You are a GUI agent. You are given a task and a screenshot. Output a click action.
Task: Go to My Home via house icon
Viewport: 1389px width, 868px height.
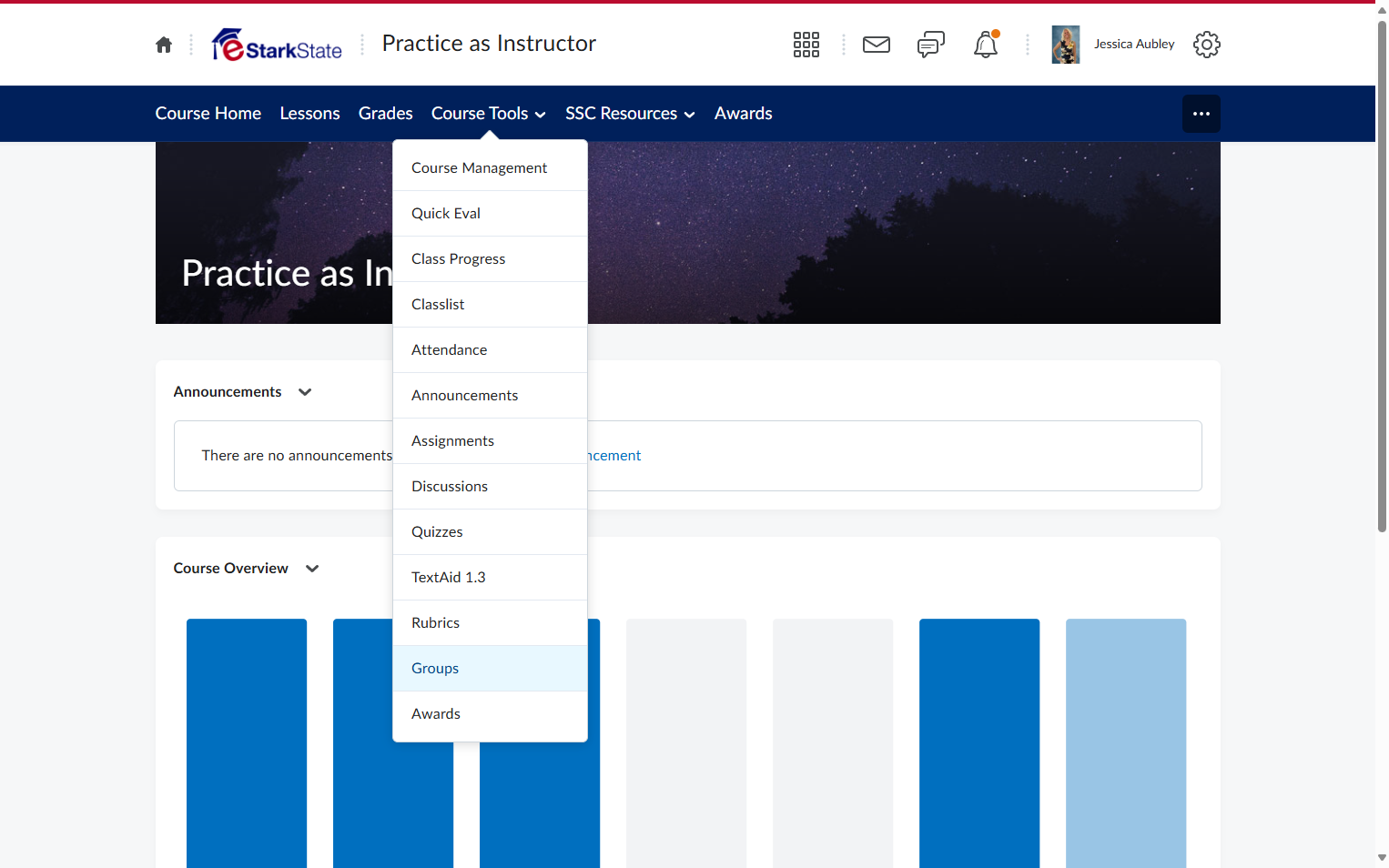coord(164,45)
